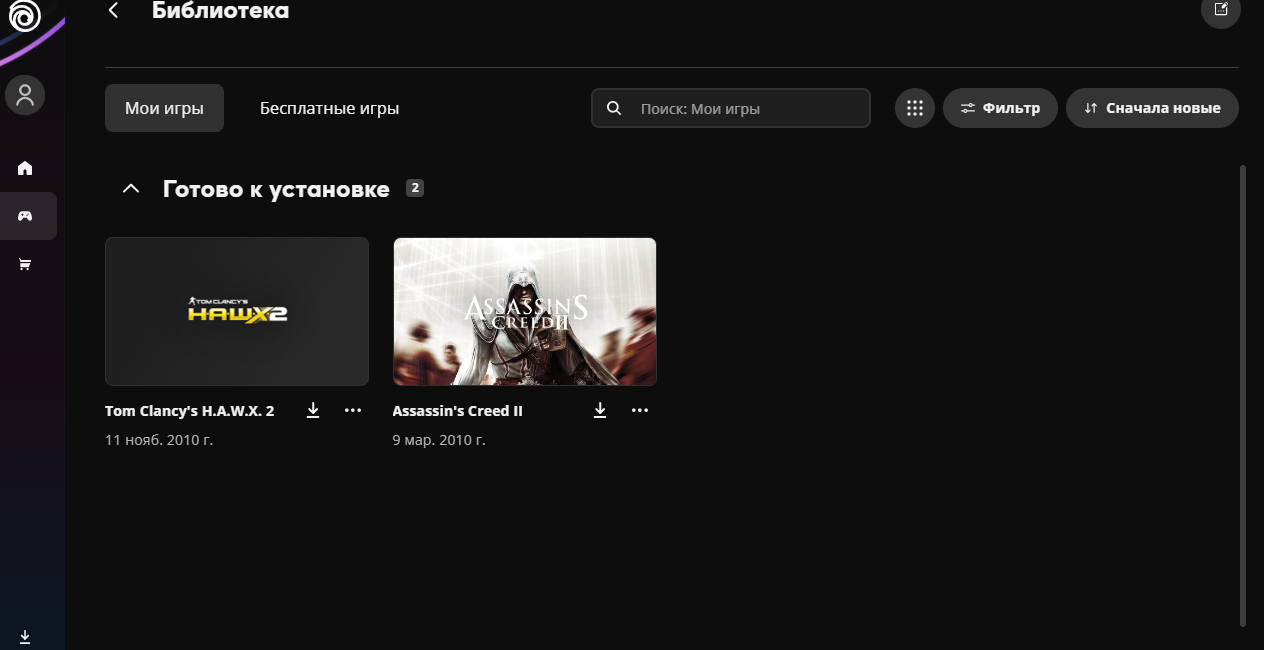Screen dimensions: 1264x650
Task: Go to Home in sidebar
Action: [x=25, y=168]
